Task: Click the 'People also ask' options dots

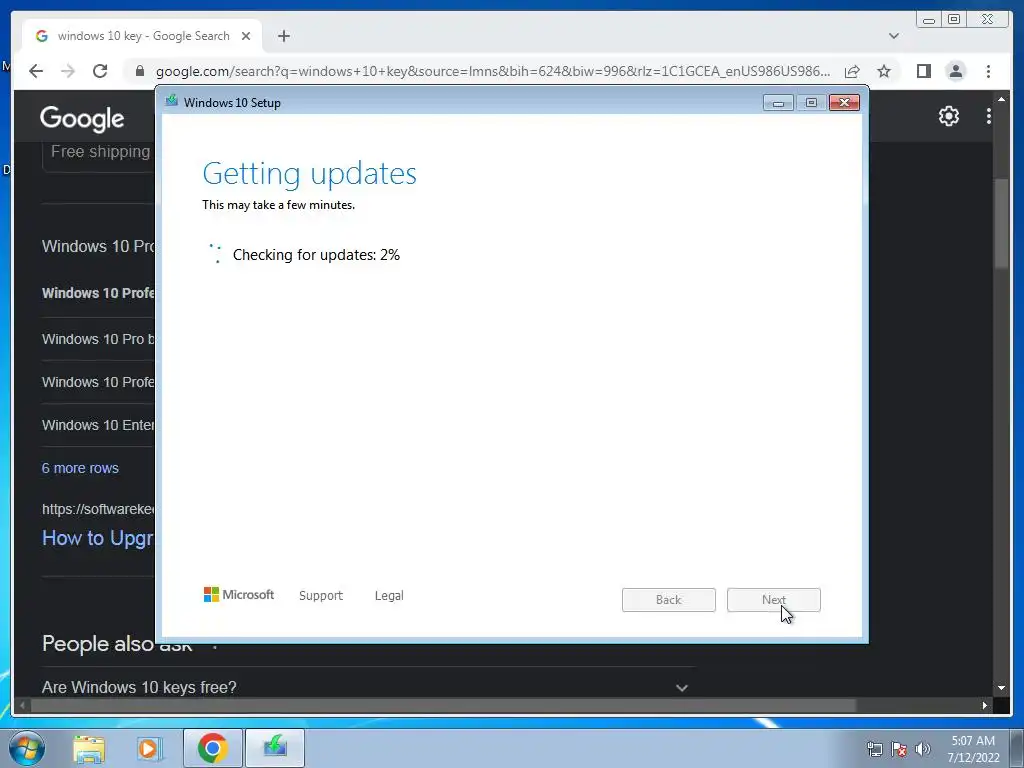Action: [215, 647]
